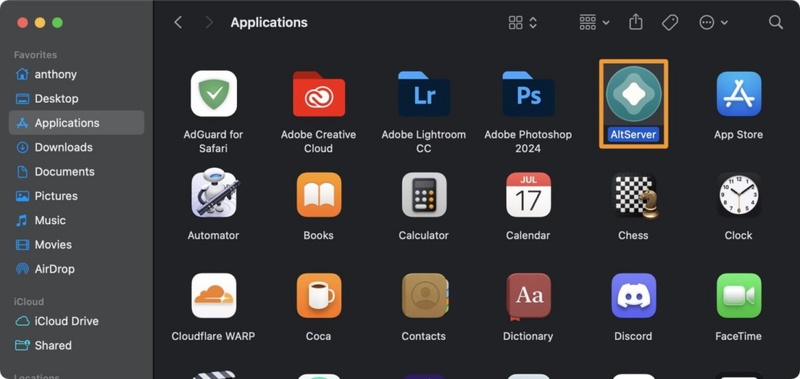
Task: Open Desktop in the sidebar
Action: 77,98
